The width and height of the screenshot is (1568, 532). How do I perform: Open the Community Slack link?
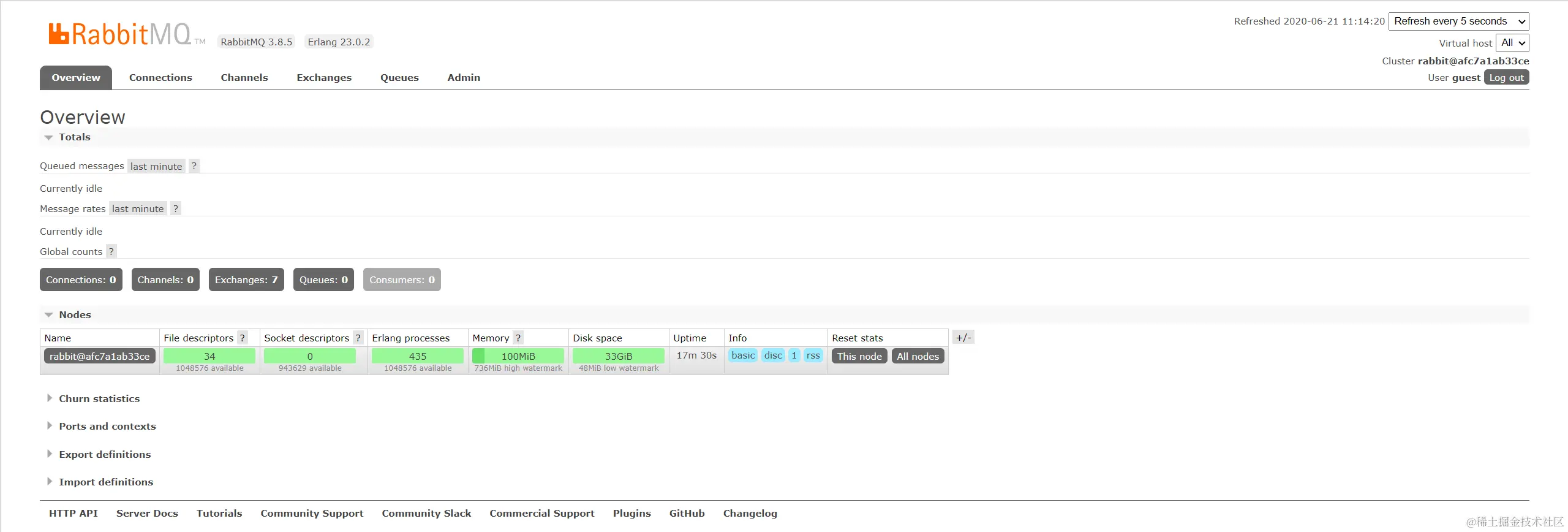pyautogui.click(x=426, y=514)
